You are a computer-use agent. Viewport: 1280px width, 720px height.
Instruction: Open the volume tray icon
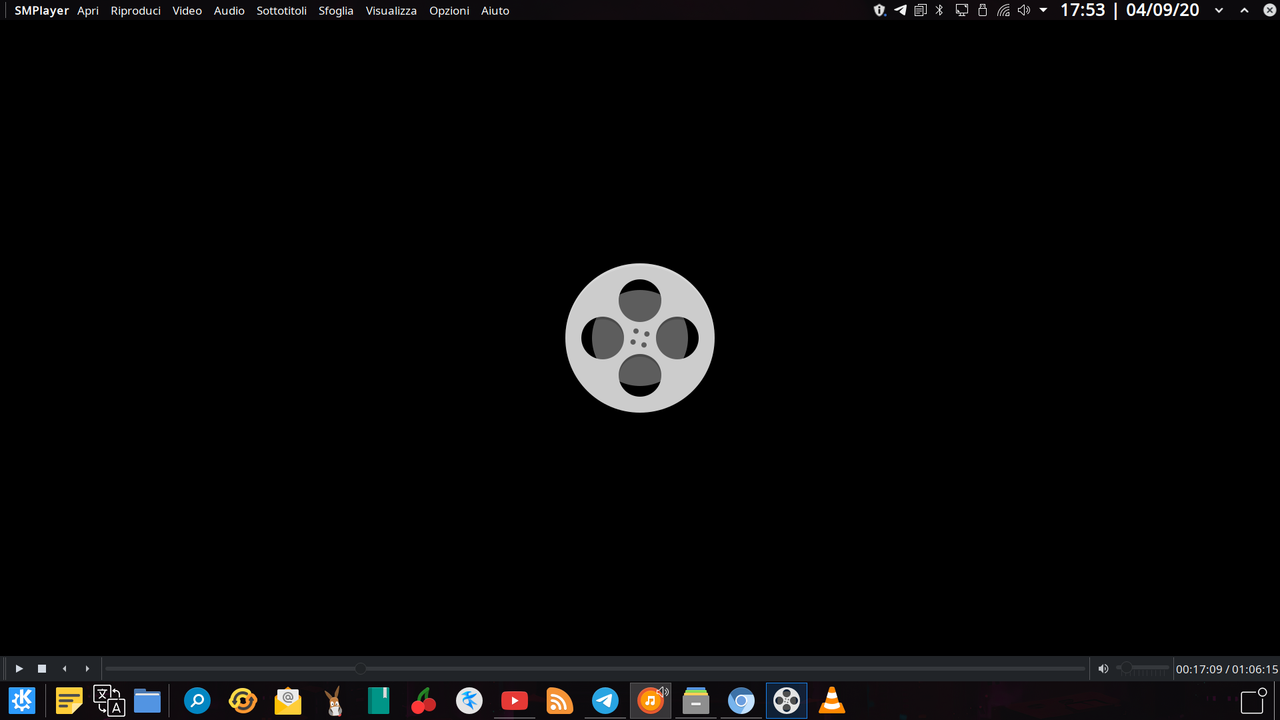(x=1024, y=10)
